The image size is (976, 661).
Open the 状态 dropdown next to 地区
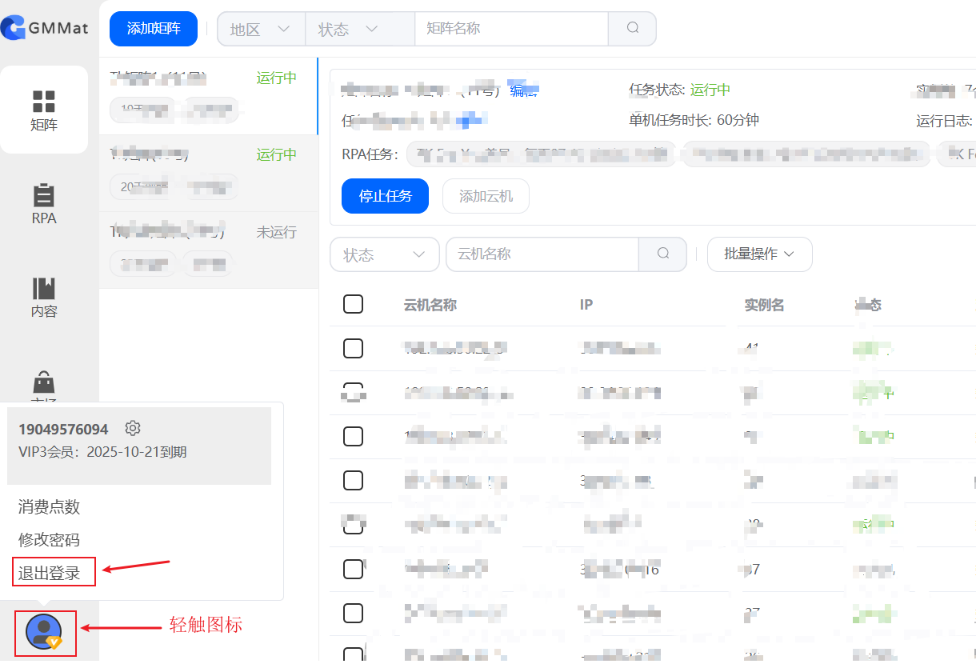tap(360, 29)
